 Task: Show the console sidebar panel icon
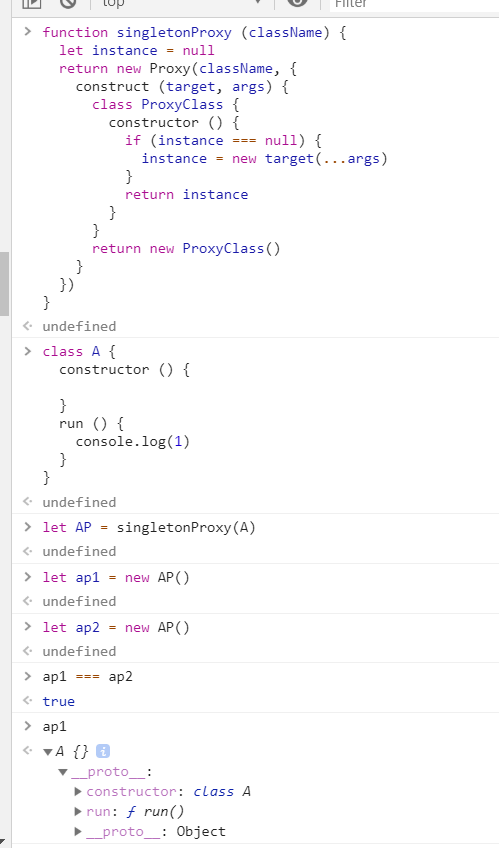click(x=32, y=3)
